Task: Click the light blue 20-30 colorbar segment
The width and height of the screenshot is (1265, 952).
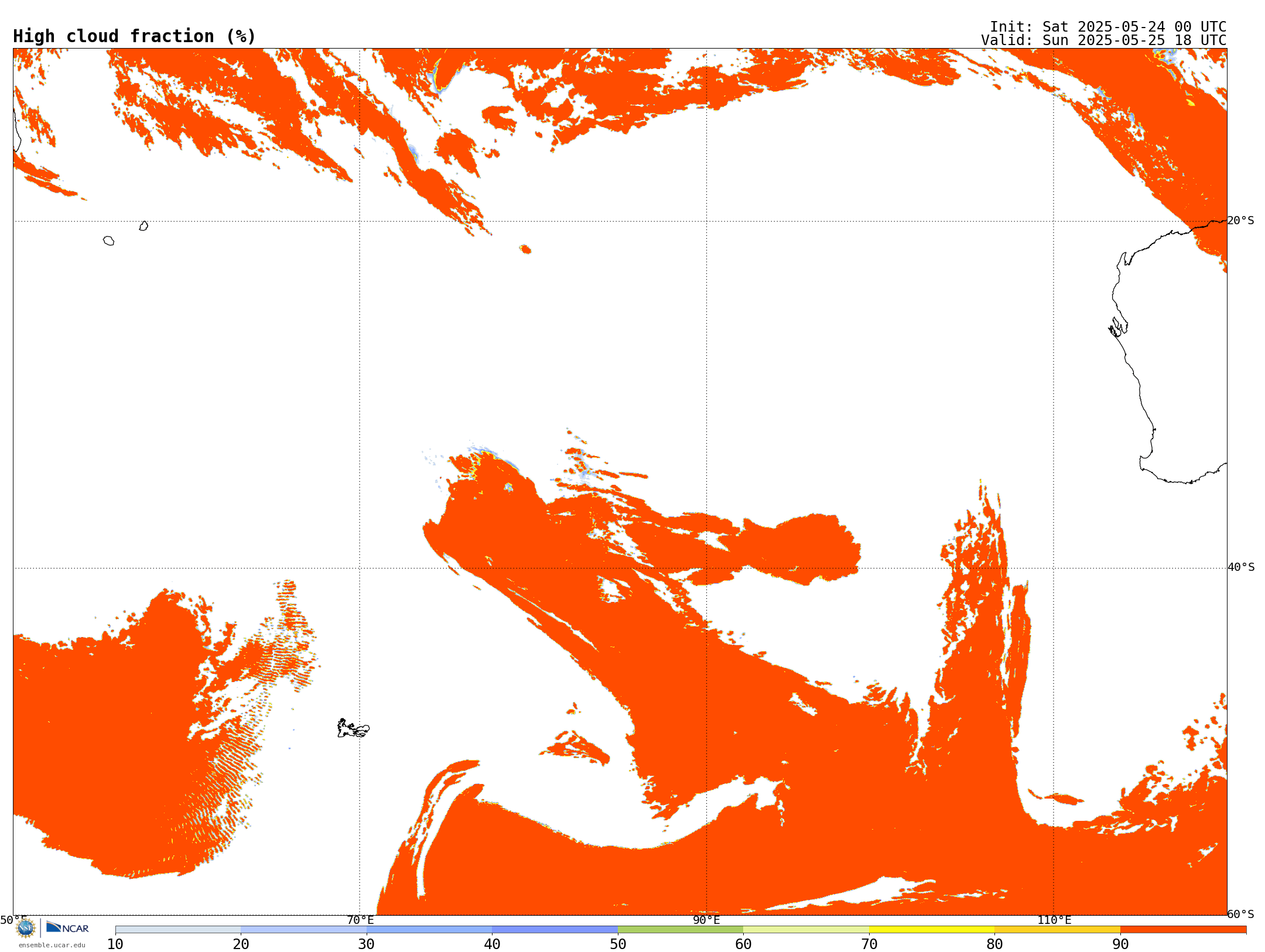Action: tap(303, 930)
